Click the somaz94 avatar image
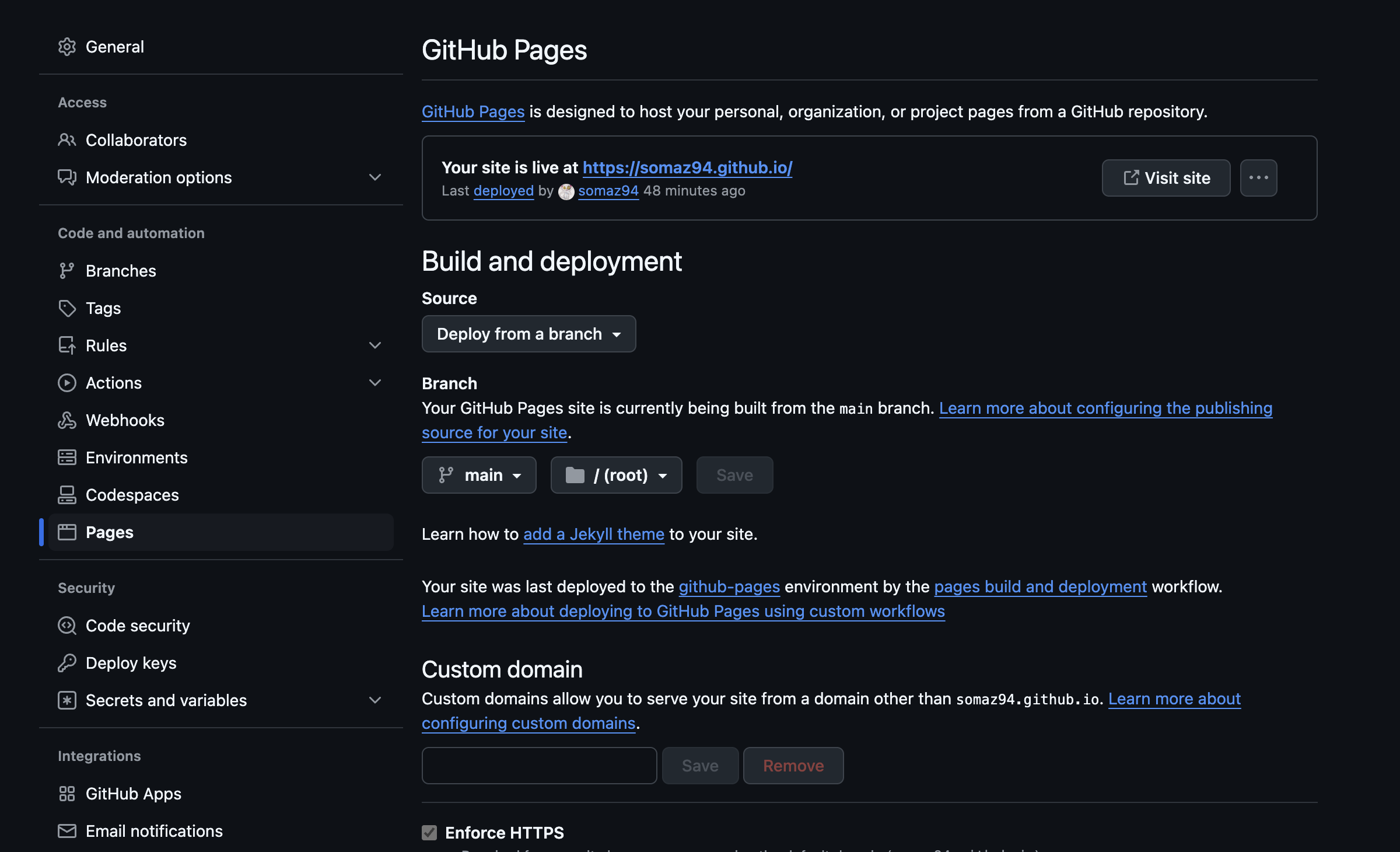This screenshot has width=1400, height=852. [x=566, y=191]
